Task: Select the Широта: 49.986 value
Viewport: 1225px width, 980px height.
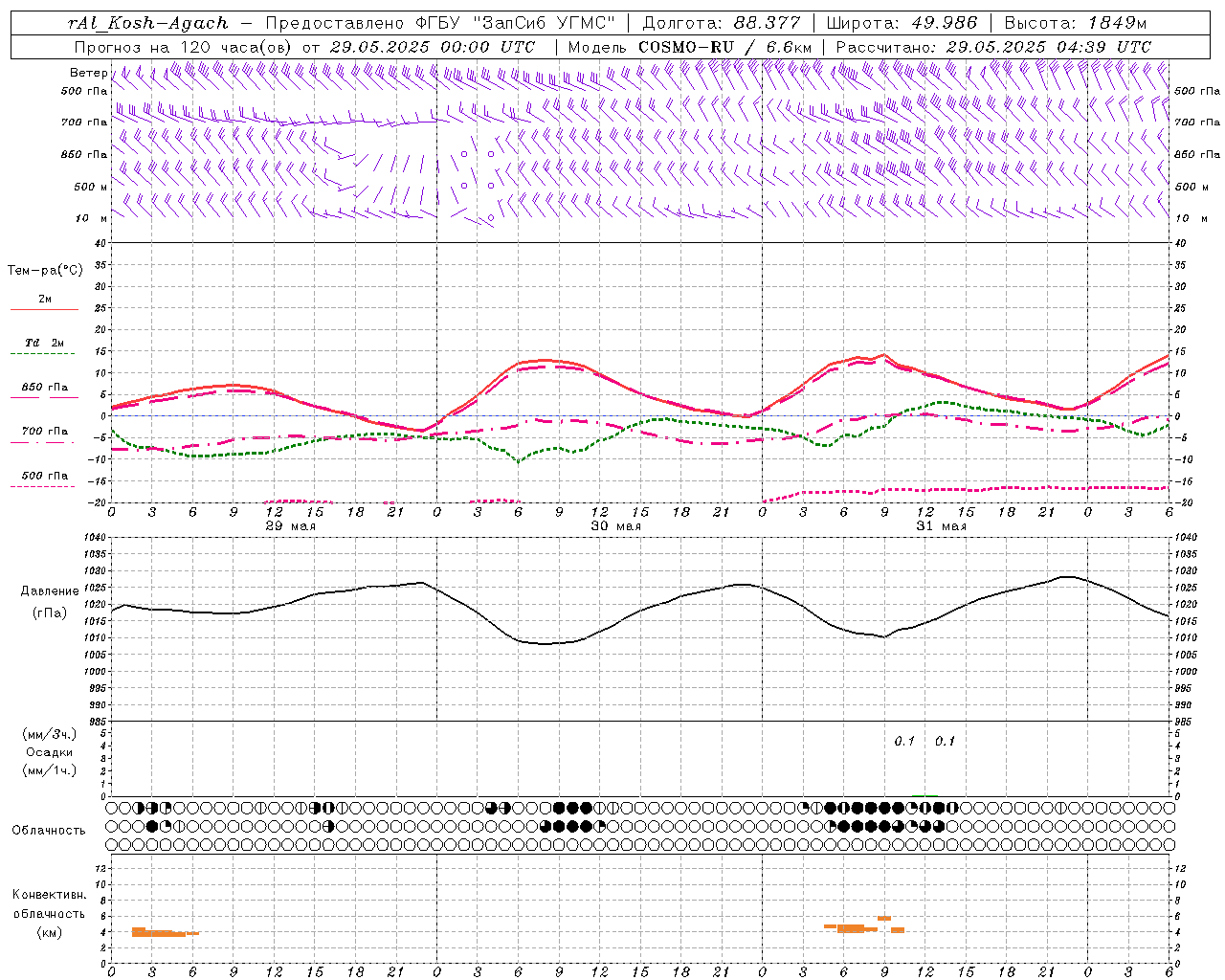Action: tap(901, 23)
